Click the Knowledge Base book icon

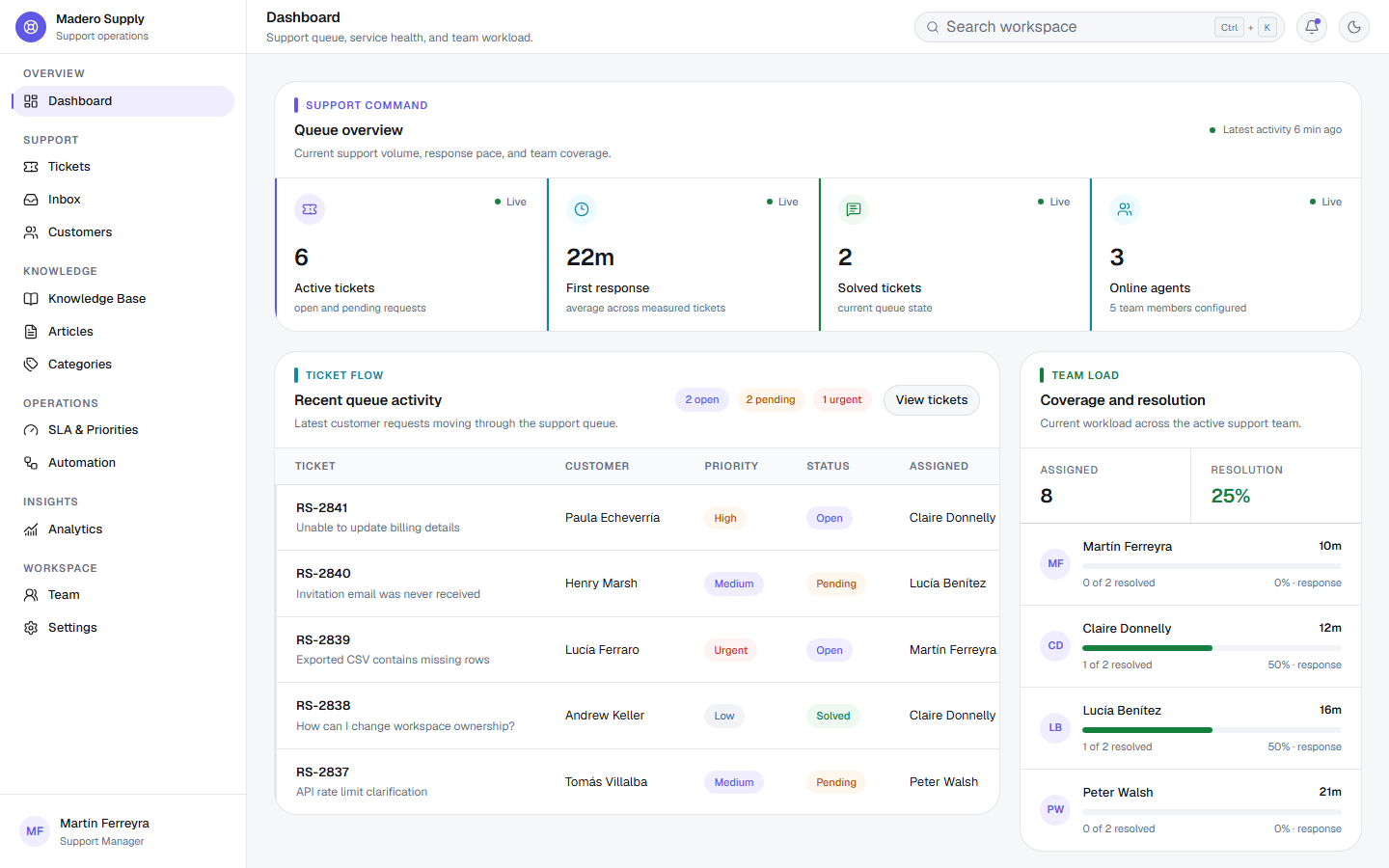pyautogui.click(x=31, y=299)
